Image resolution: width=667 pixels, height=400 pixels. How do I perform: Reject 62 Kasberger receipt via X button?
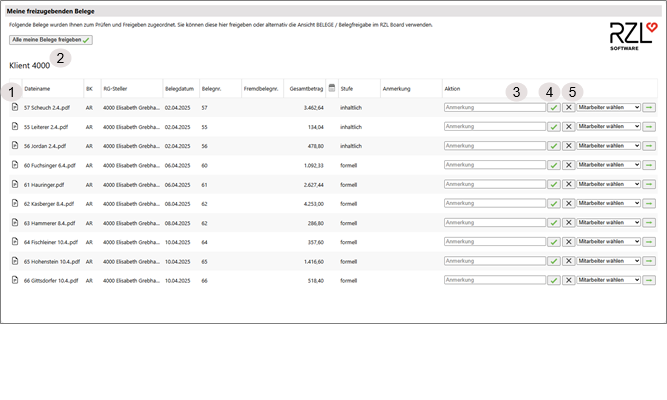tap(568, 203)
